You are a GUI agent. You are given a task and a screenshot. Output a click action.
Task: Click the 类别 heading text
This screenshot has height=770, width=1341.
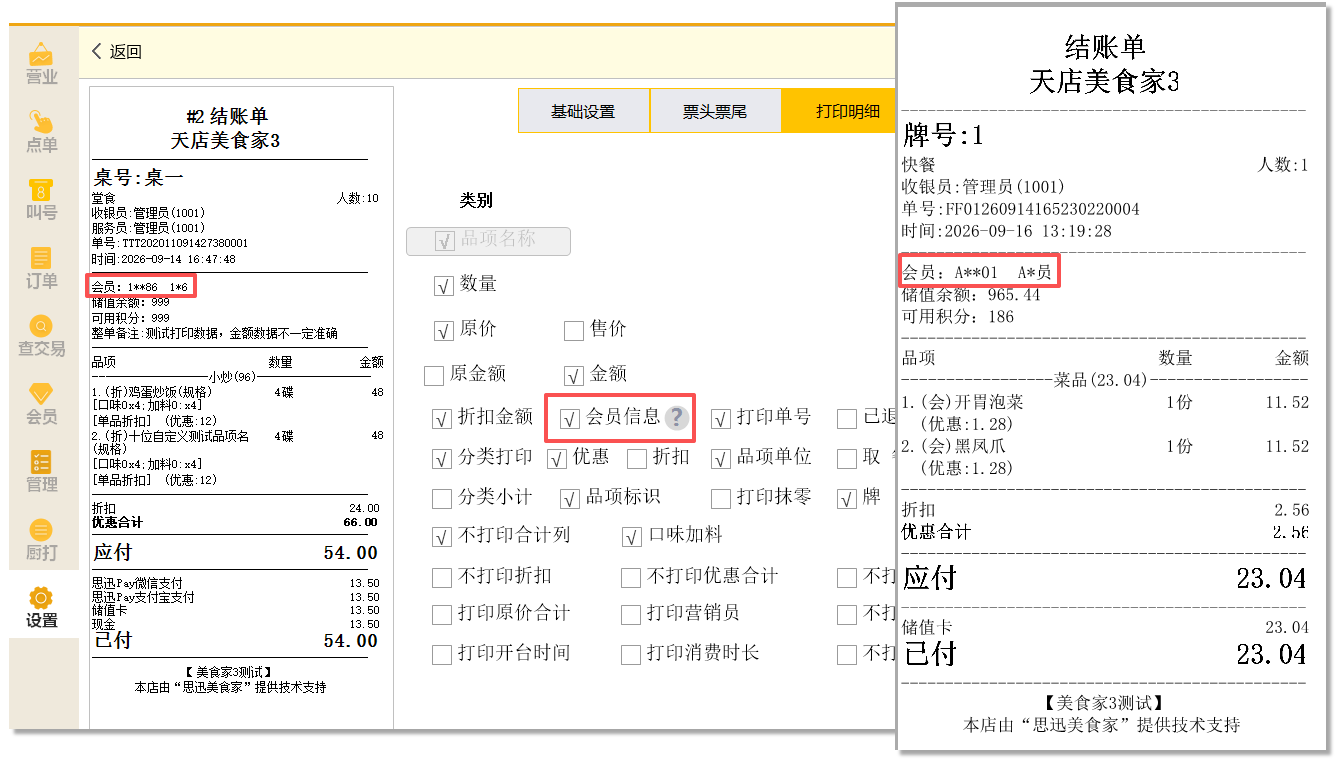[x=476, y=200]
